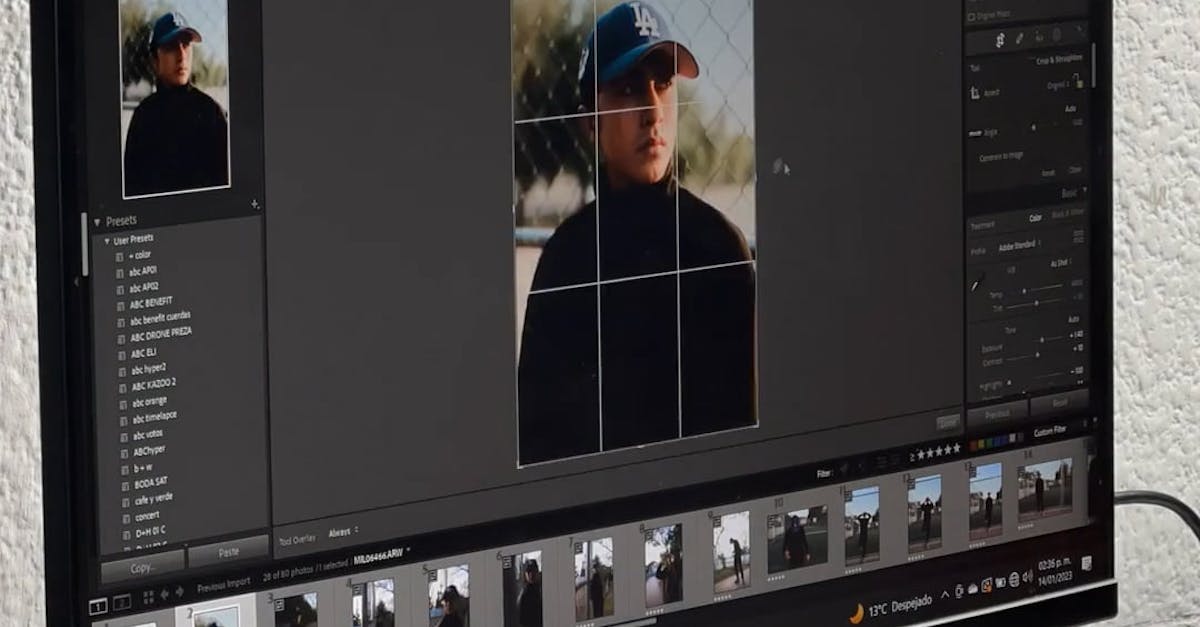Open the volume icon in system tray
The image size is (1200, 627).
point(1026,576)
